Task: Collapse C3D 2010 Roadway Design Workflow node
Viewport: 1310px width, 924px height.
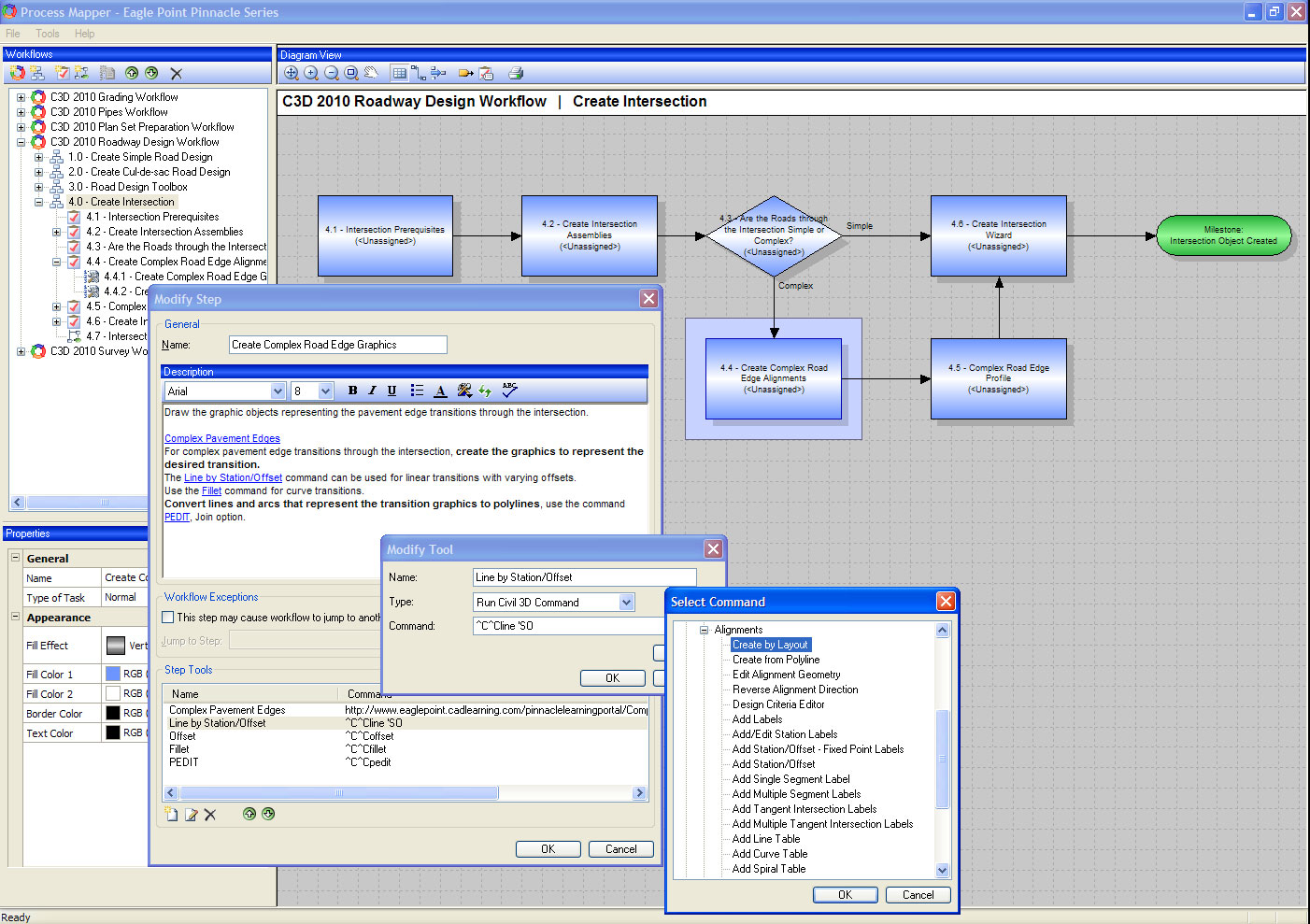Action: 21,142
